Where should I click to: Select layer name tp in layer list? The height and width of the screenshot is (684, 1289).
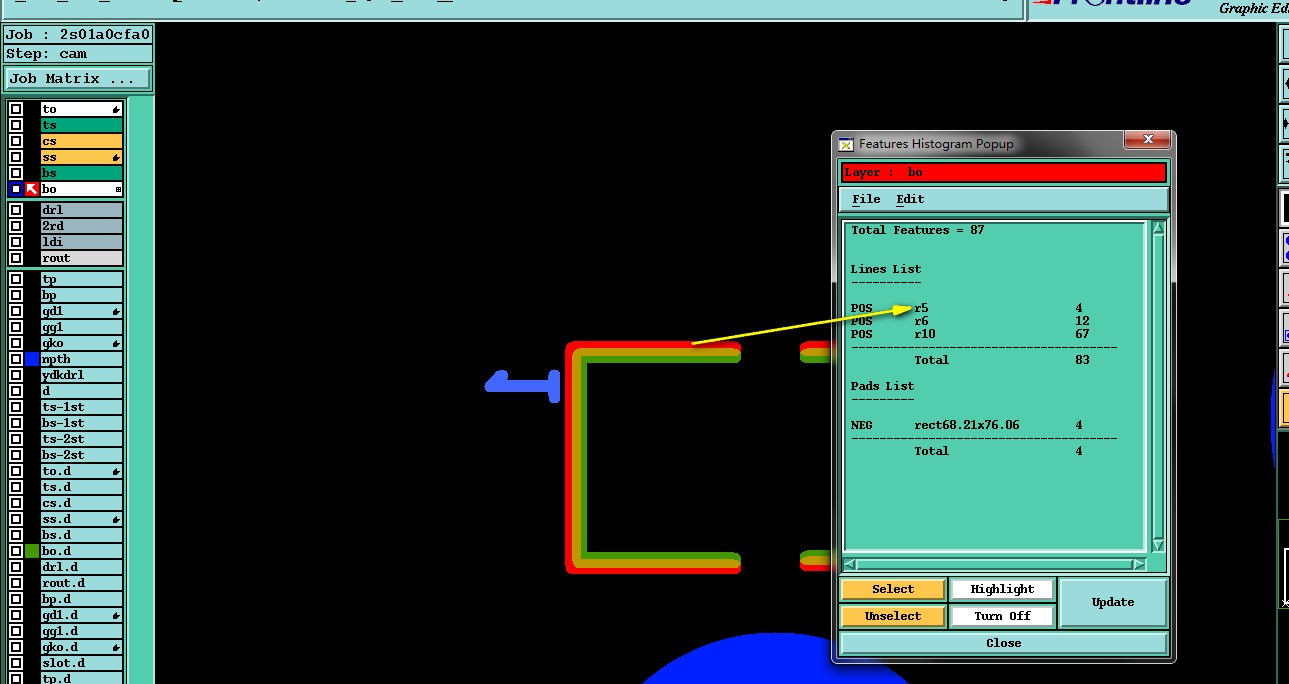[x=81, y=279]
